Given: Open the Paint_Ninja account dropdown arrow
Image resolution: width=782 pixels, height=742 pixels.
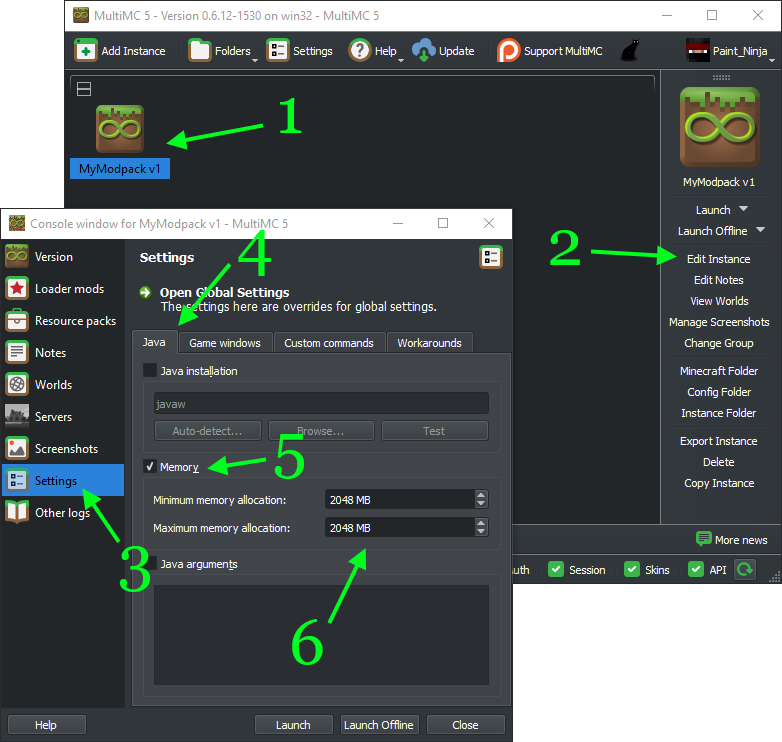Looking at the screenshot, I should click(772, 60).
